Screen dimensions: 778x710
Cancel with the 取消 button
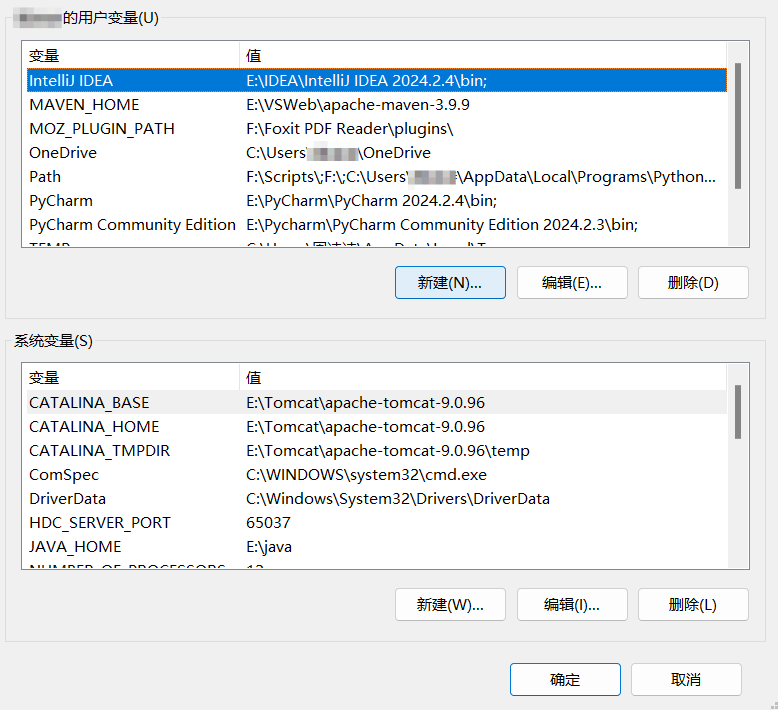pos(686,679)
